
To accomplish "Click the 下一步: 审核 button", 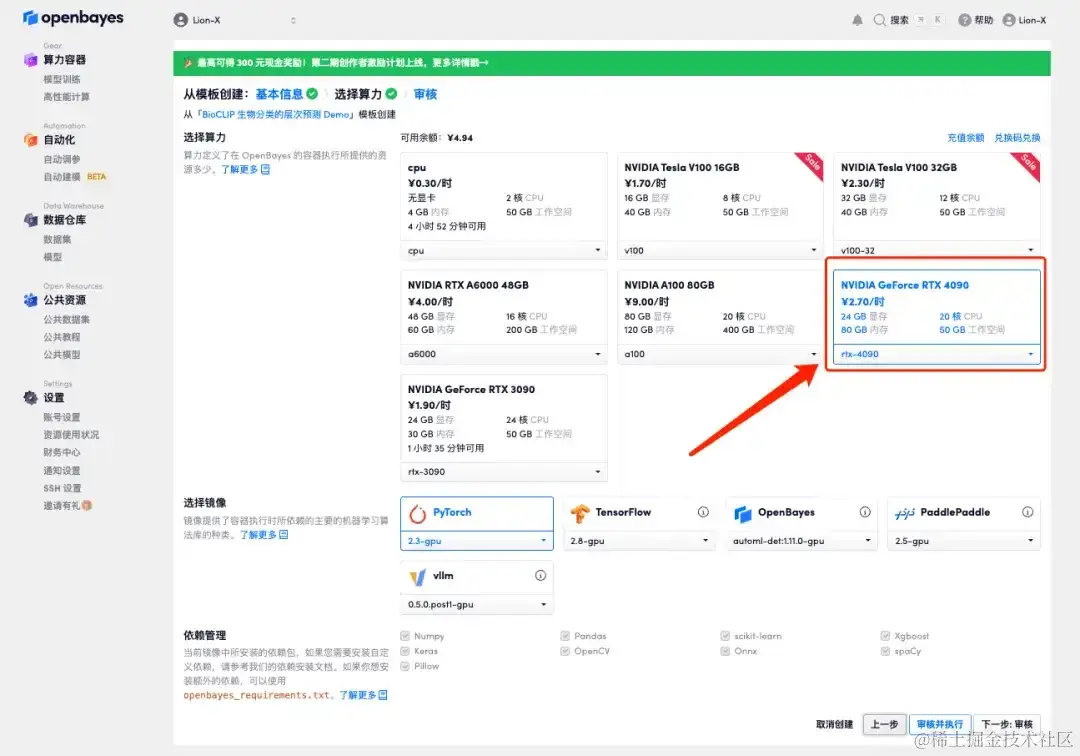I will point(1007,724).
